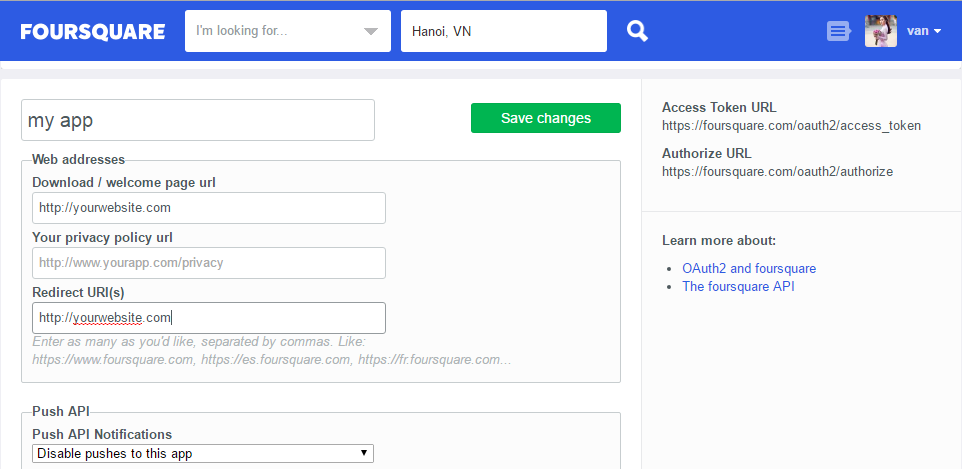Click the "Push API Notifications" label

coord(102,434)
